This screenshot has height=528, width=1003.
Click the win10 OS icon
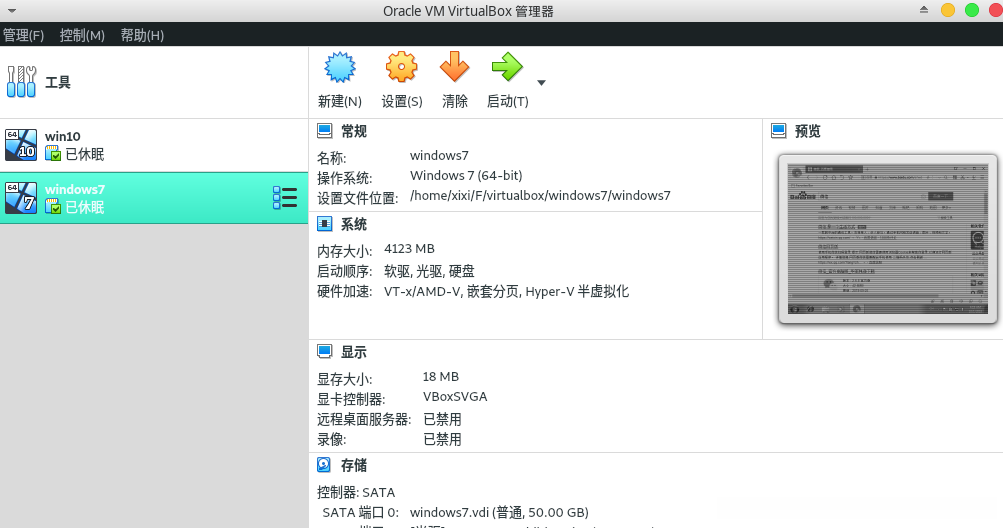point(21,145)
